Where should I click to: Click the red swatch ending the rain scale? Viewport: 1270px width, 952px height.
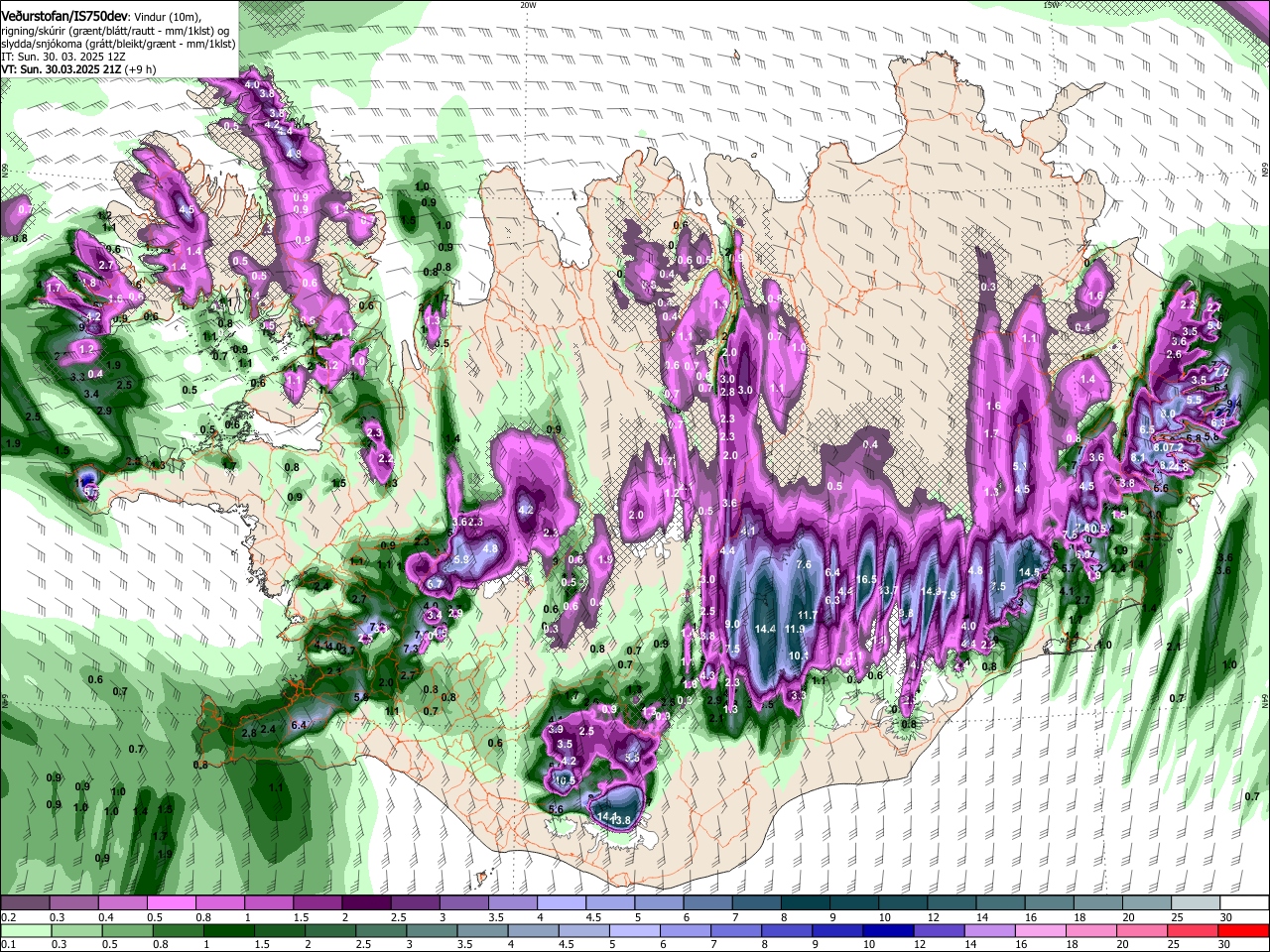click(1242, 930)
